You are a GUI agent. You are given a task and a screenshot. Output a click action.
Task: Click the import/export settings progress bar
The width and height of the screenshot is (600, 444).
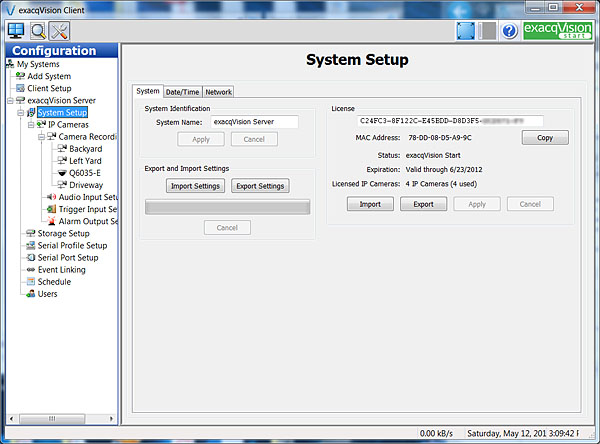[227, 207]
